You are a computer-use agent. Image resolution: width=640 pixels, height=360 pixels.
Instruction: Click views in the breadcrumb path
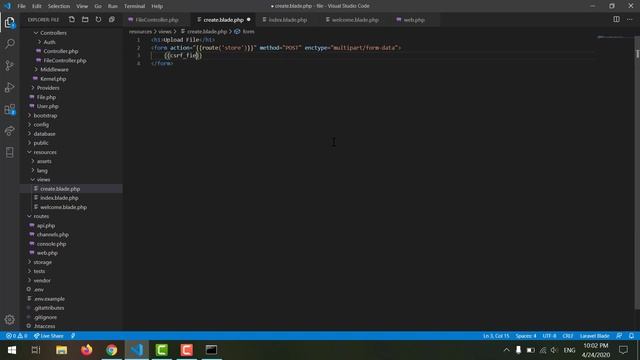(165, 31)
